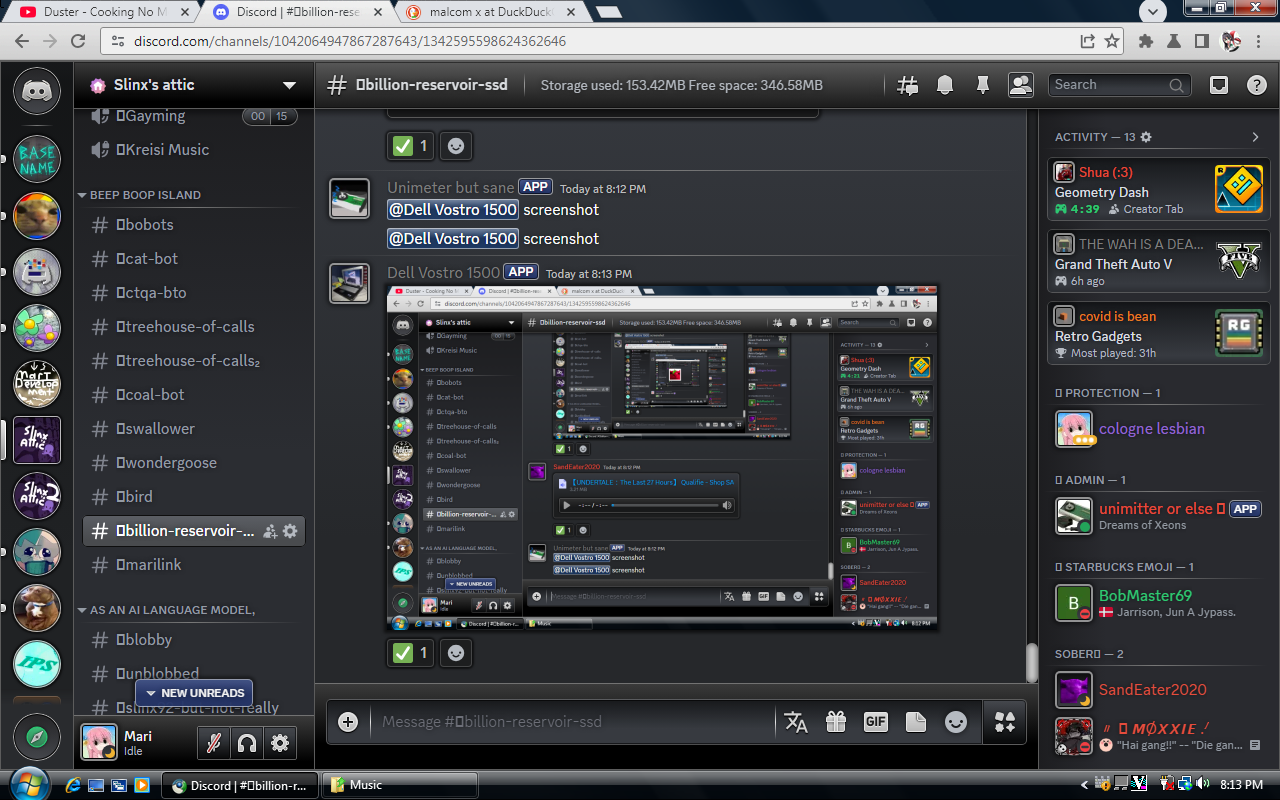
Task: Open notification settings bell icon
Action: click(945, 85)
